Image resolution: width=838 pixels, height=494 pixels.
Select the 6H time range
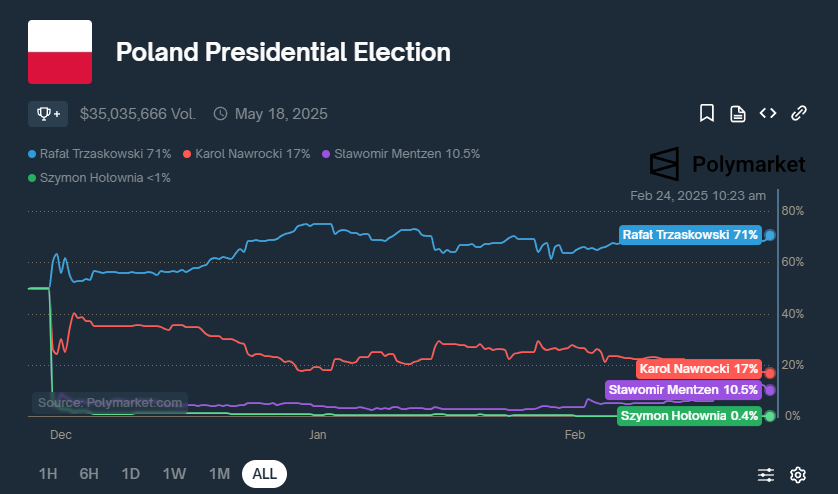(89, 474)
